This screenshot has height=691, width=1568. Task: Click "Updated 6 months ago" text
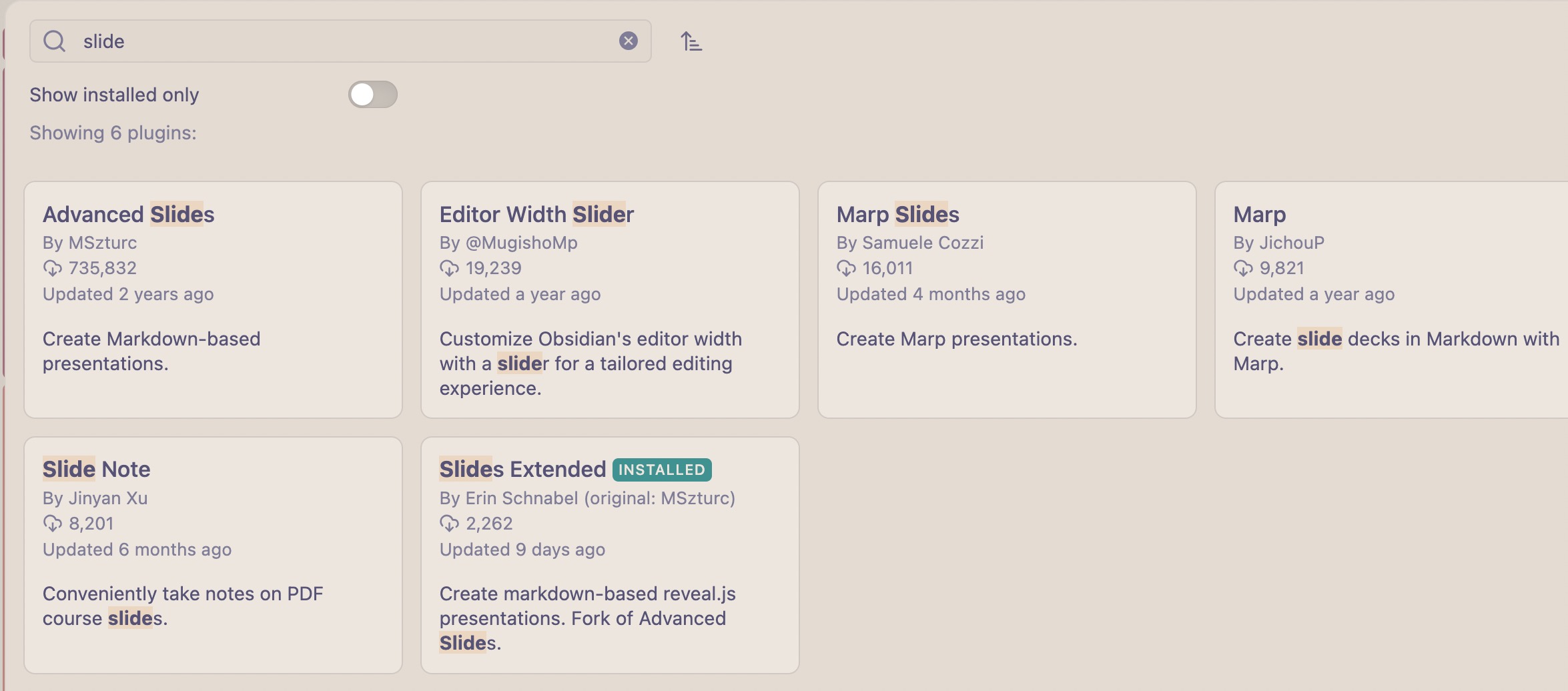[x=137, y=550]
